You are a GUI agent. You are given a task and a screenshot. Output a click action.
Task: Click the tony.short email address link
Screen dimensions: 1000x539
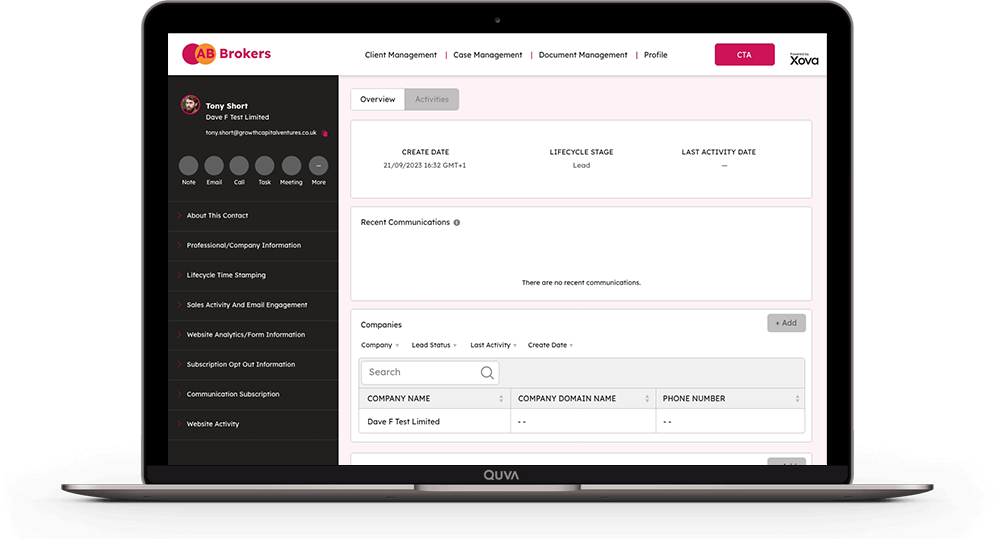(261, 133)
